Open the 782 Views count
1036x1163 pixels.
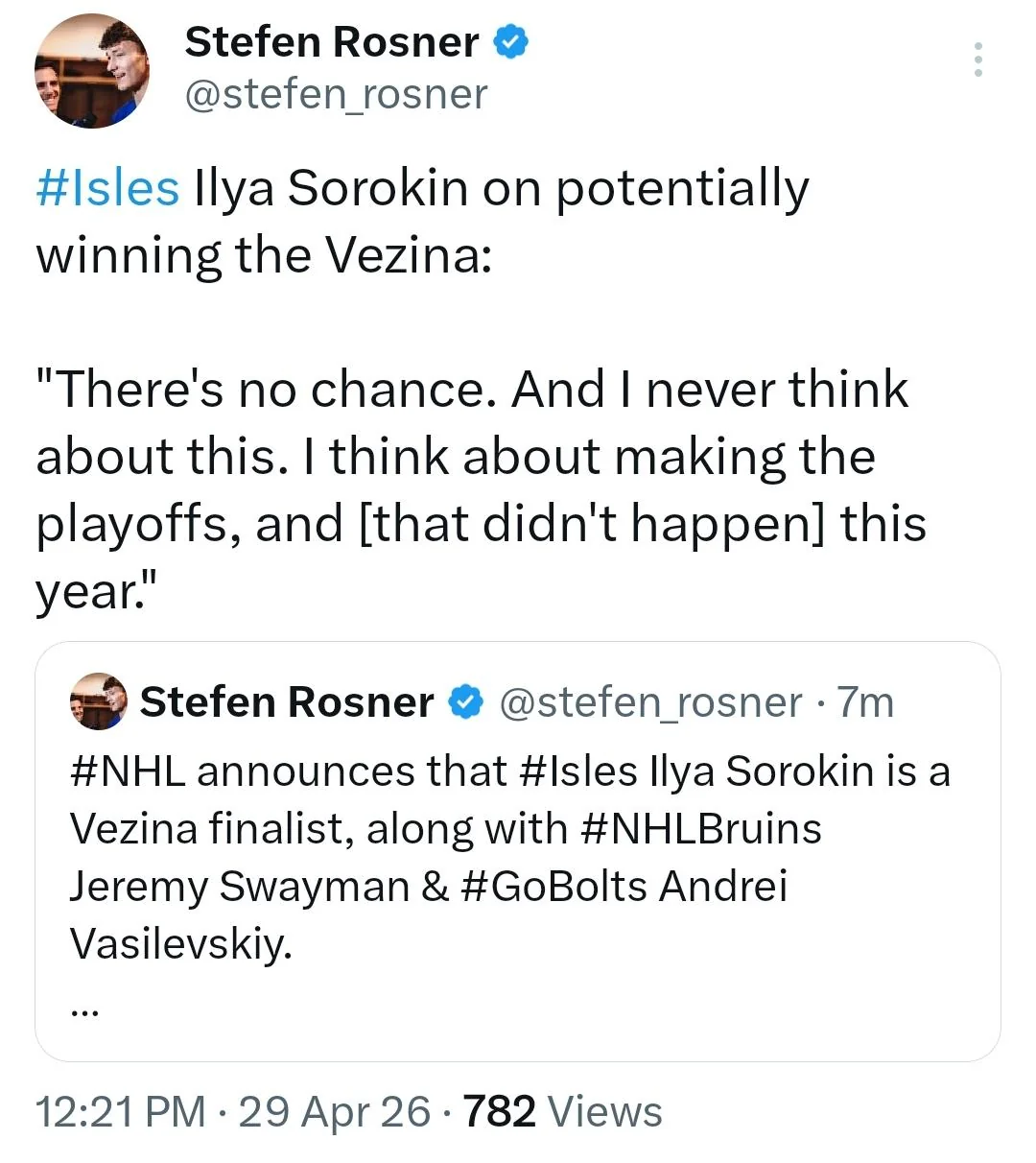click(562, 1111)
